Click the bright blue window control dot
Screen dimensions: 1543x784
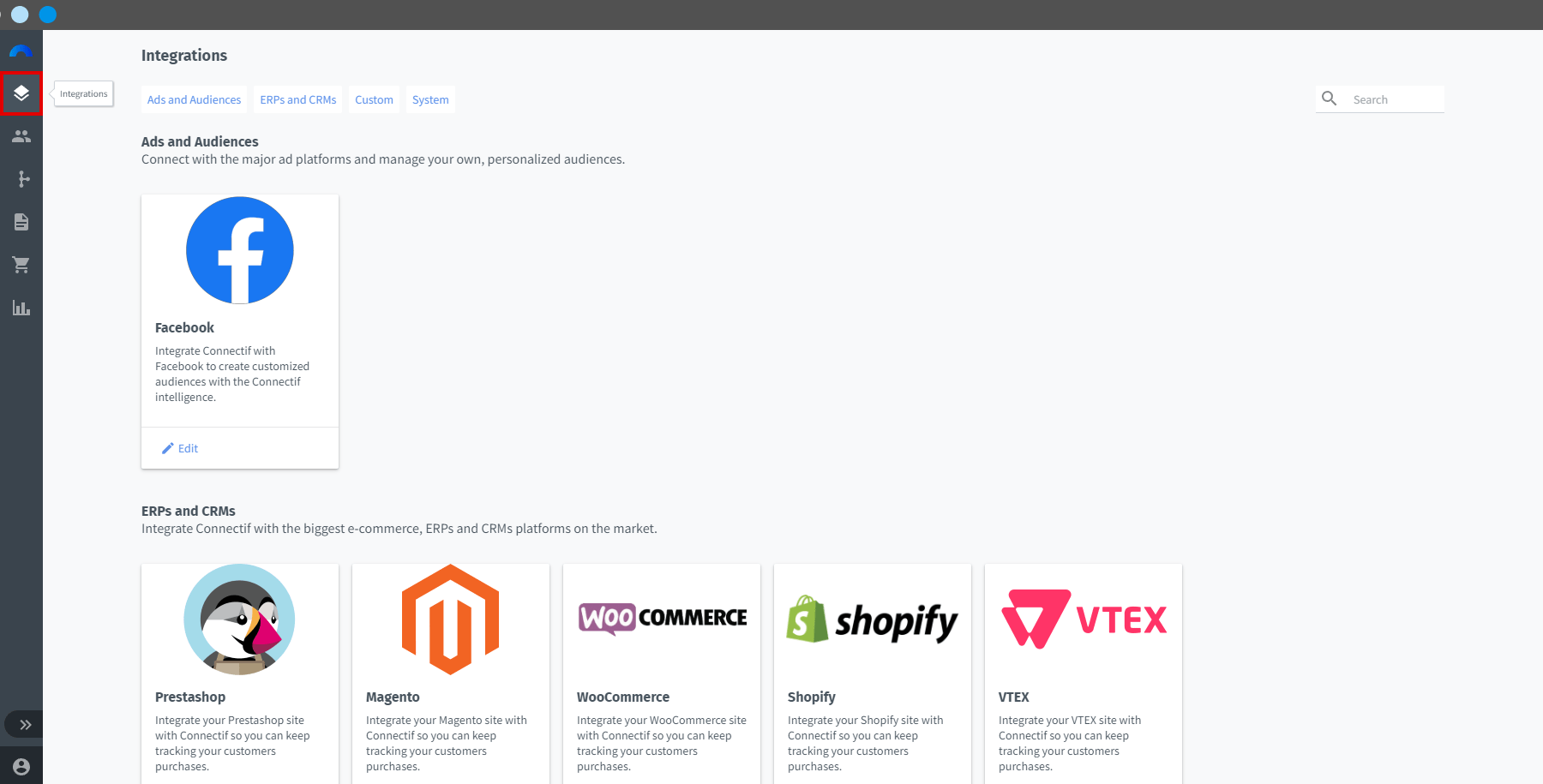point(48,15)
